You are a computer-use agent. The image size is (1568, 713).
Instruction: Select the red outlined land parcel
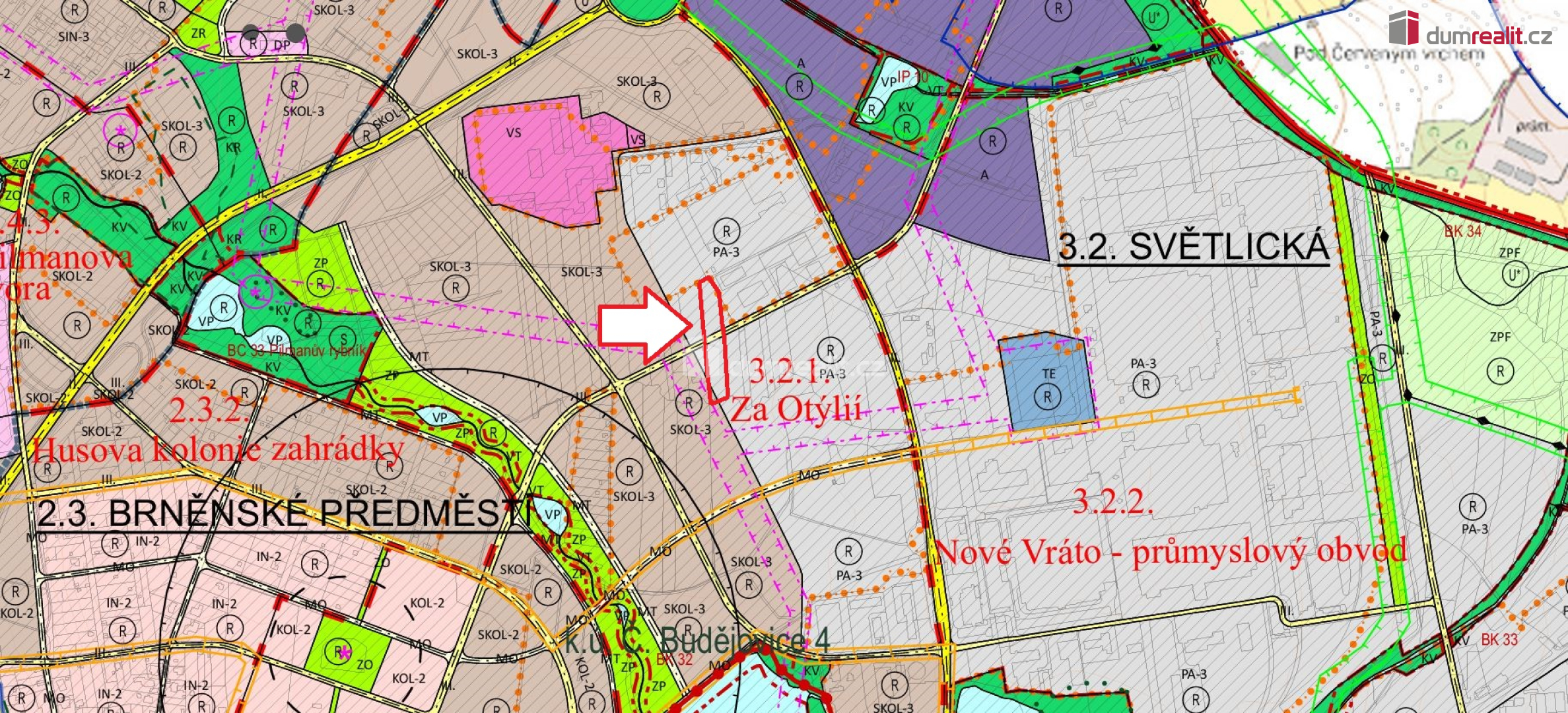[714, 340]
